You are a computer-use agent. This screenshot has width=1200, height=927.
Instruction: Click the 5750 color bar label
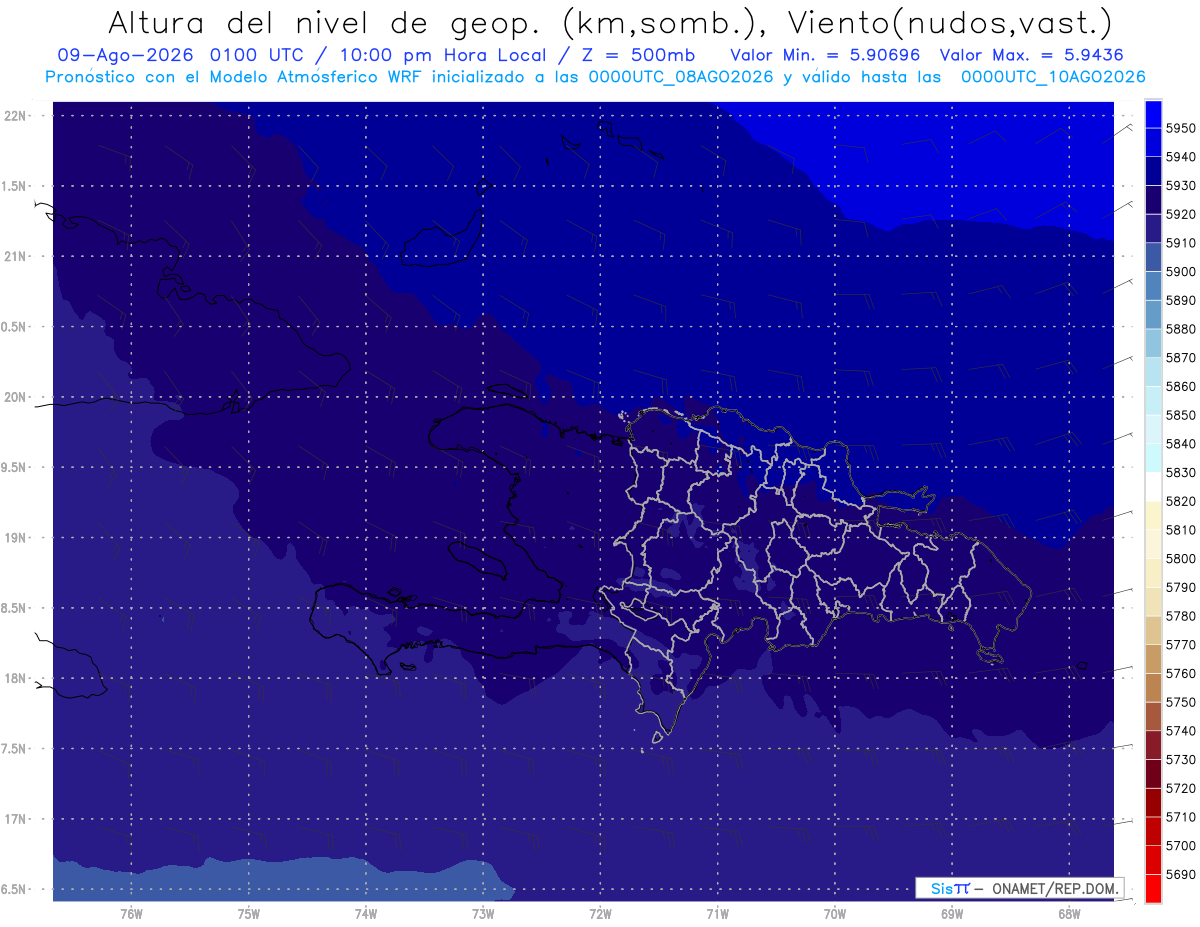click(x=1181, y=702)
